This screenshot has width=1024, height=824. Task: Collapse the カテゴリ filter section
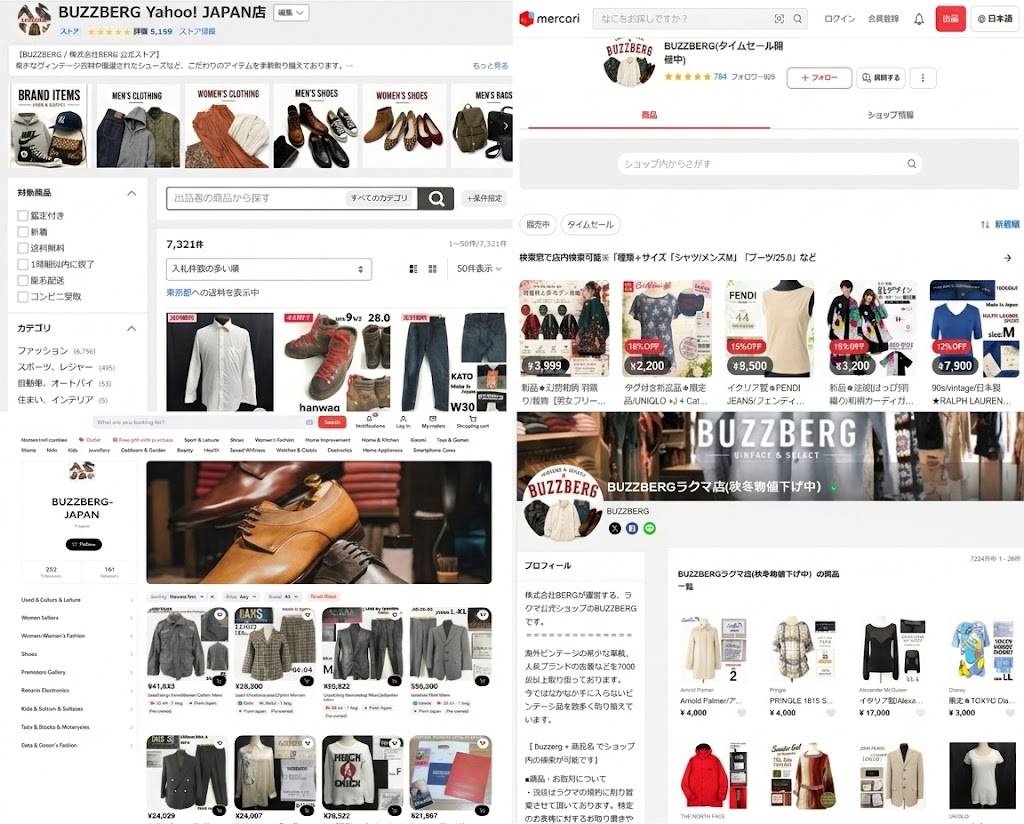[131, 328]
